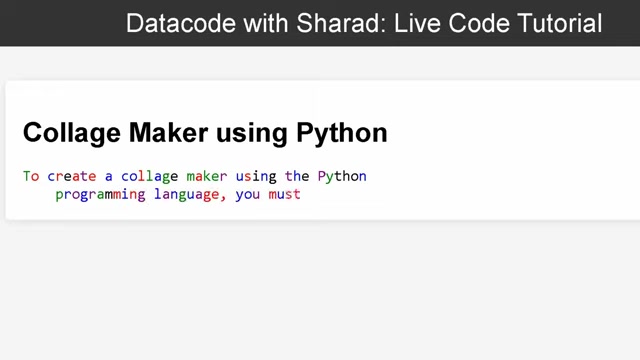Image resolution: width=640 pixels, height=360 pixels.
Task: Click the word 'create' in the colored text
Action: click(72, 176)
